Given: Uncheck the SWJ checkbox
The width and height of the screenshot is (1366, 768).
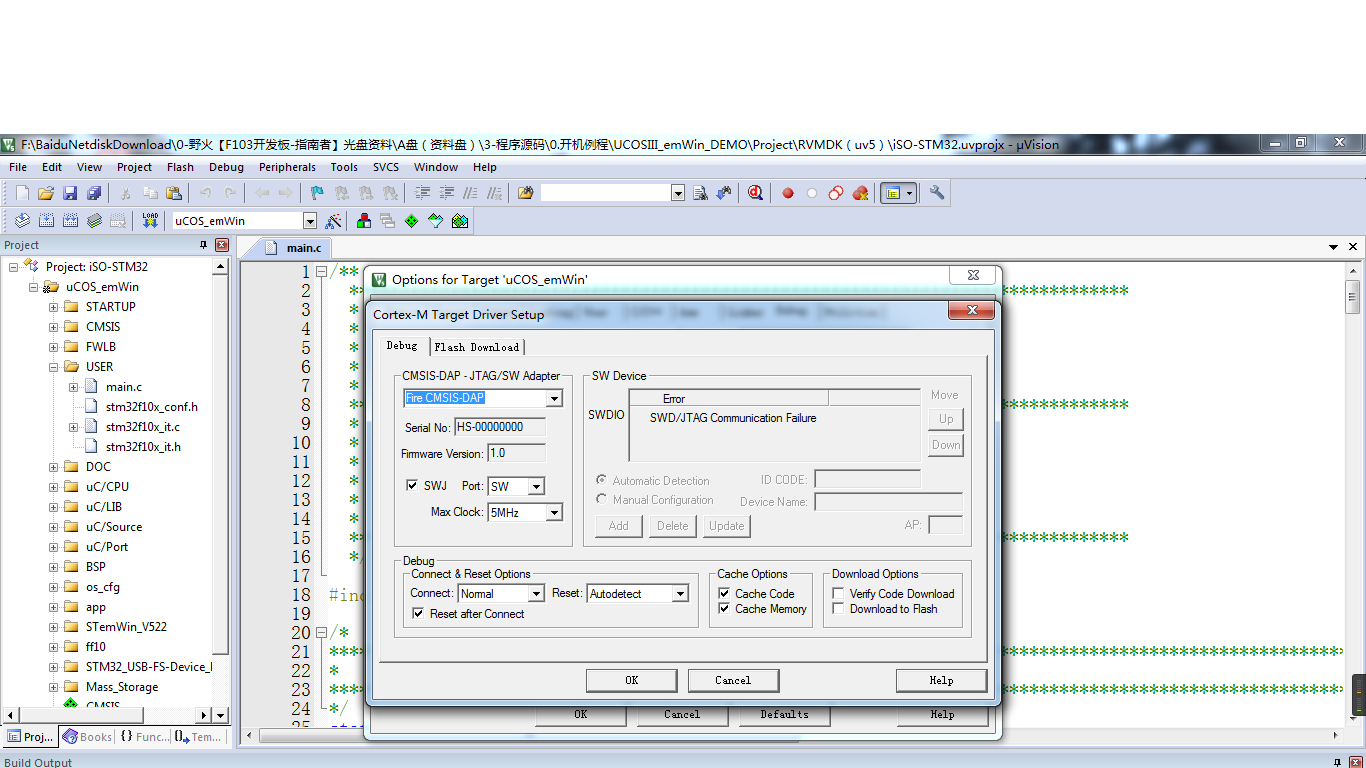Looking at the screenshot, I should point(412,486).
